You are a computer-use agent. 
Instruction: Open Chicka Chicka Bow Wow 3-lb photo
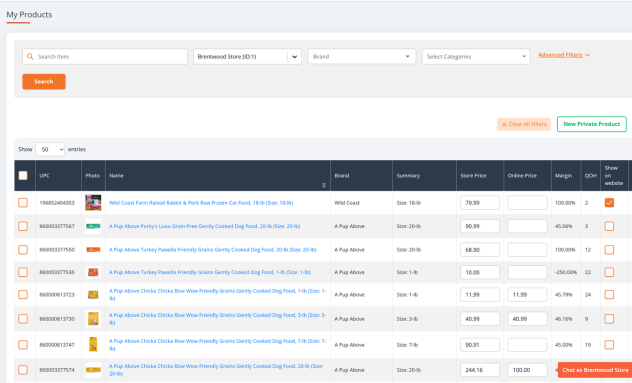pos(93,319)
